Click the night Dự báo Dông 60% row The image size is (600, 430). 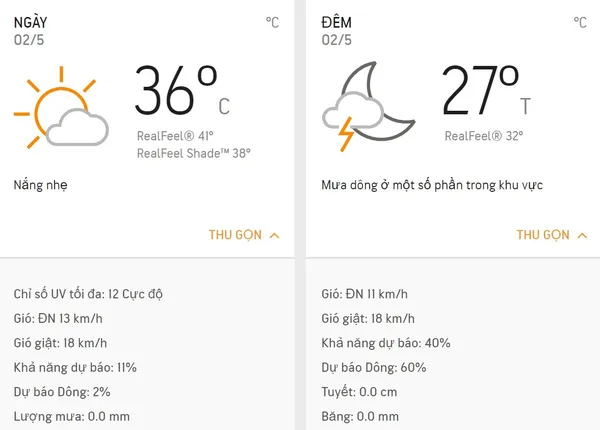(x=374, y=368)
